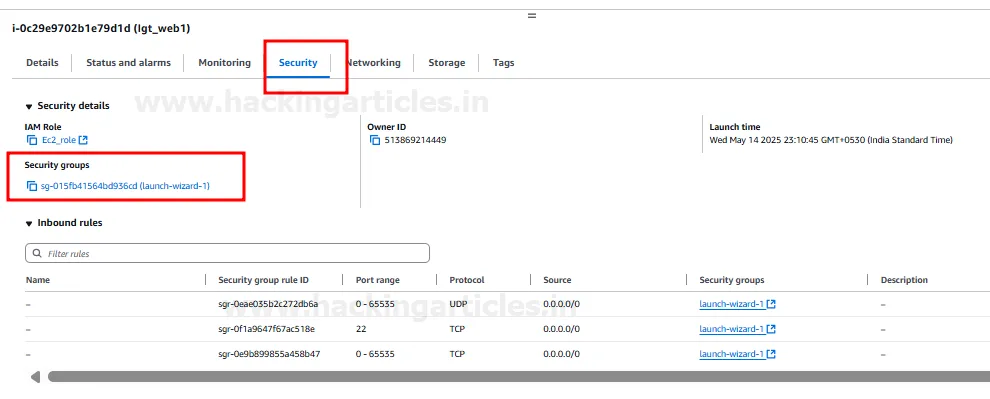Click the horizontal scrollbar track
The width and height of the screenshot is (990, 399).
tap(518, 377)
